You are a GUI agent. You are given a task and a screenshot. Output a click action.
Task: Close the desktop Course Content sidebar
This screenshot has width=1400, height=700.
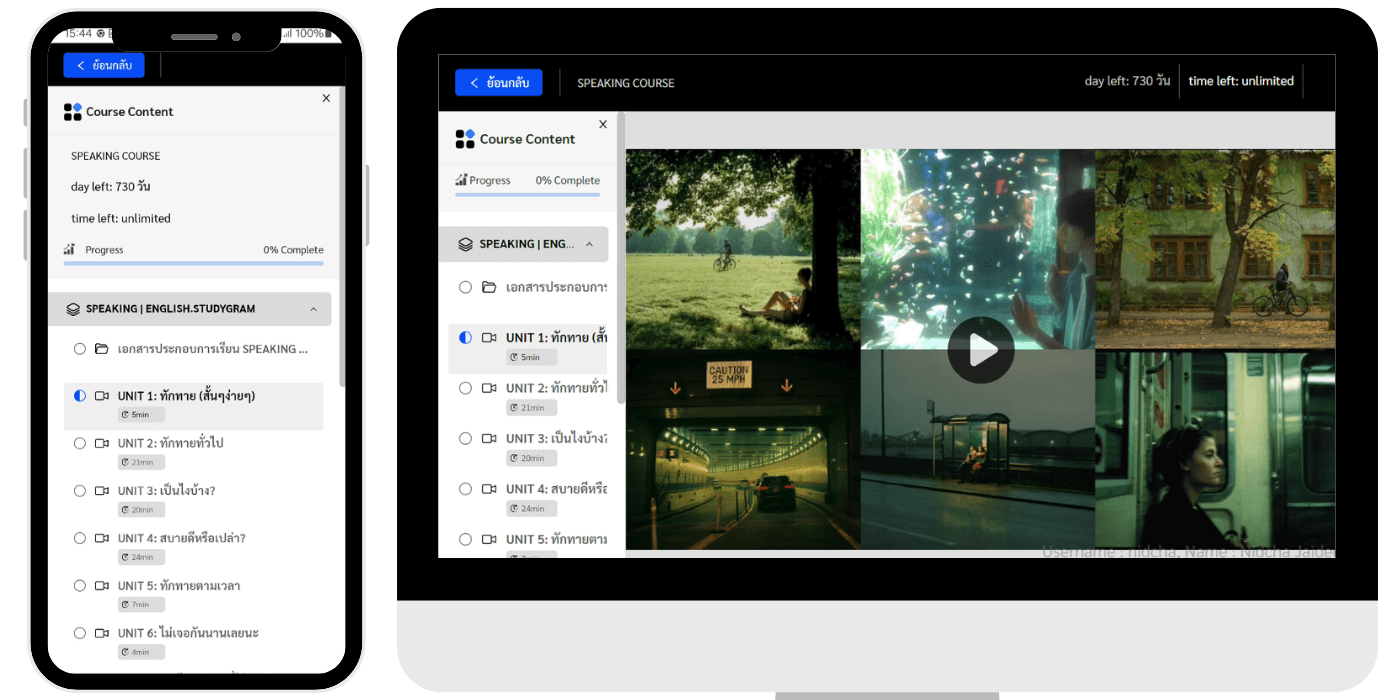click(x=602, y=124)
